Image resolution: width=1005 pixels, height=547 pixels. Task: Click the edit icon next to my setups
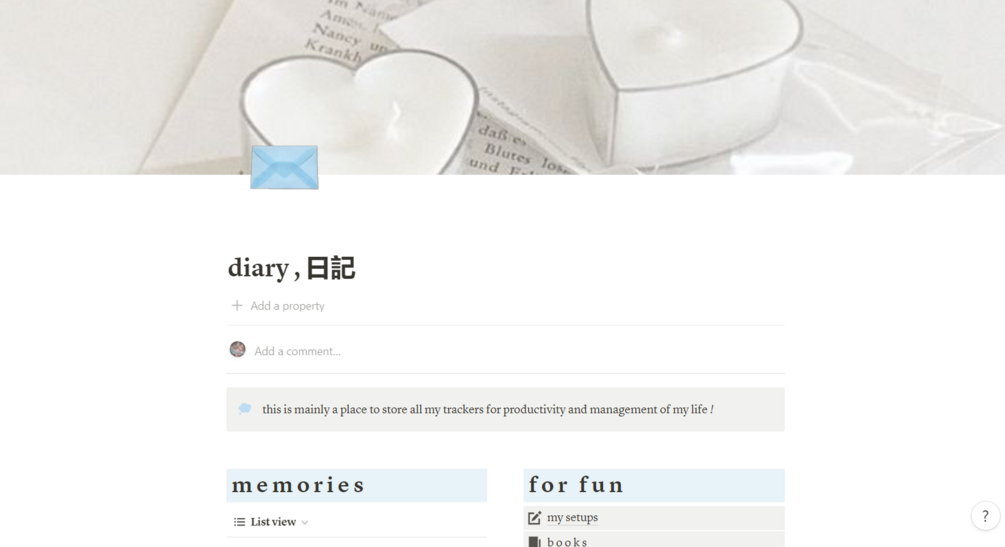coord(535,518)
